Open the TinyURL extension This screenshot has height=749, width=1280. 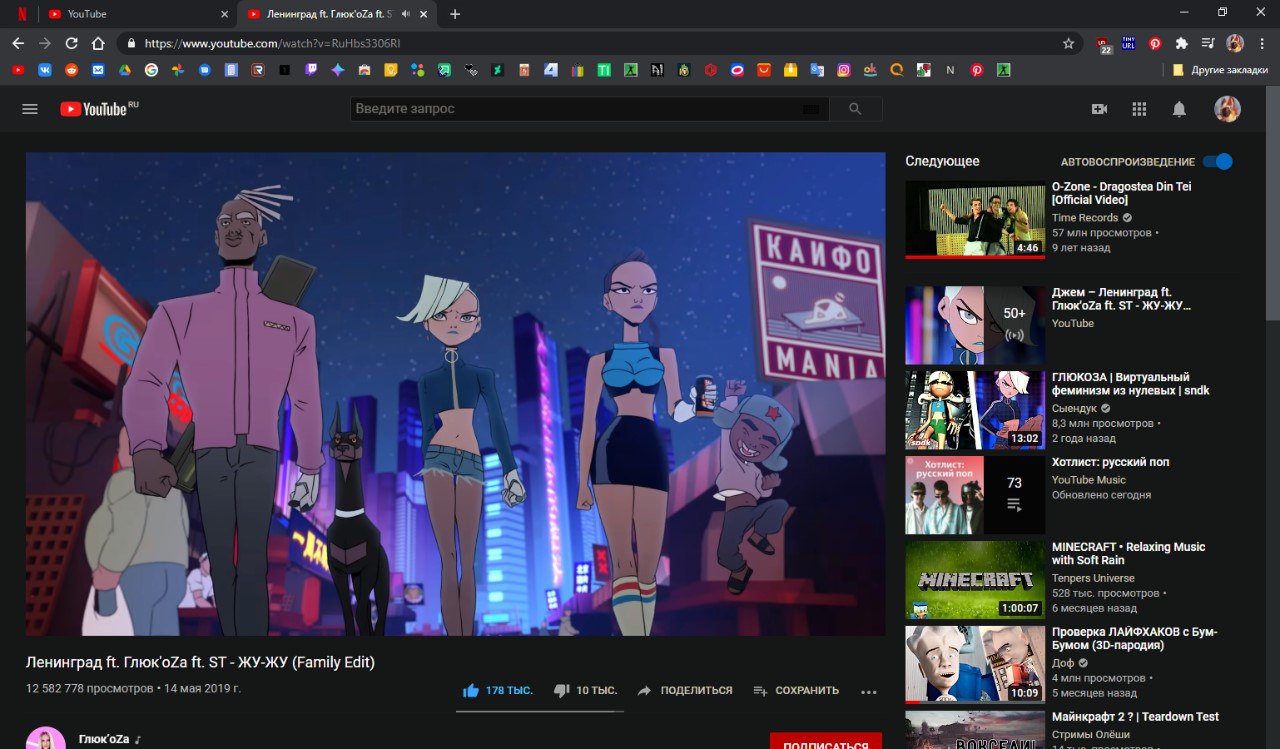click(x=1129, y=43)
